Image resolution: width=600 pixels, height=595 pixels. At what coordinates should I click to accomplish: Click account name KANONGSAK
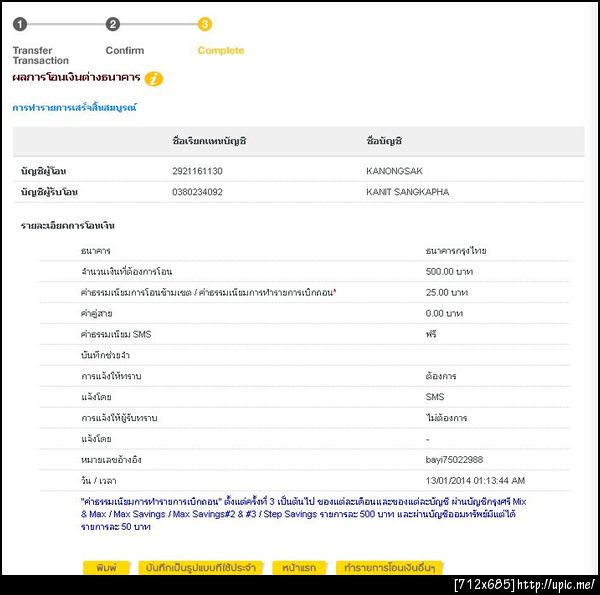click(394, 171)
